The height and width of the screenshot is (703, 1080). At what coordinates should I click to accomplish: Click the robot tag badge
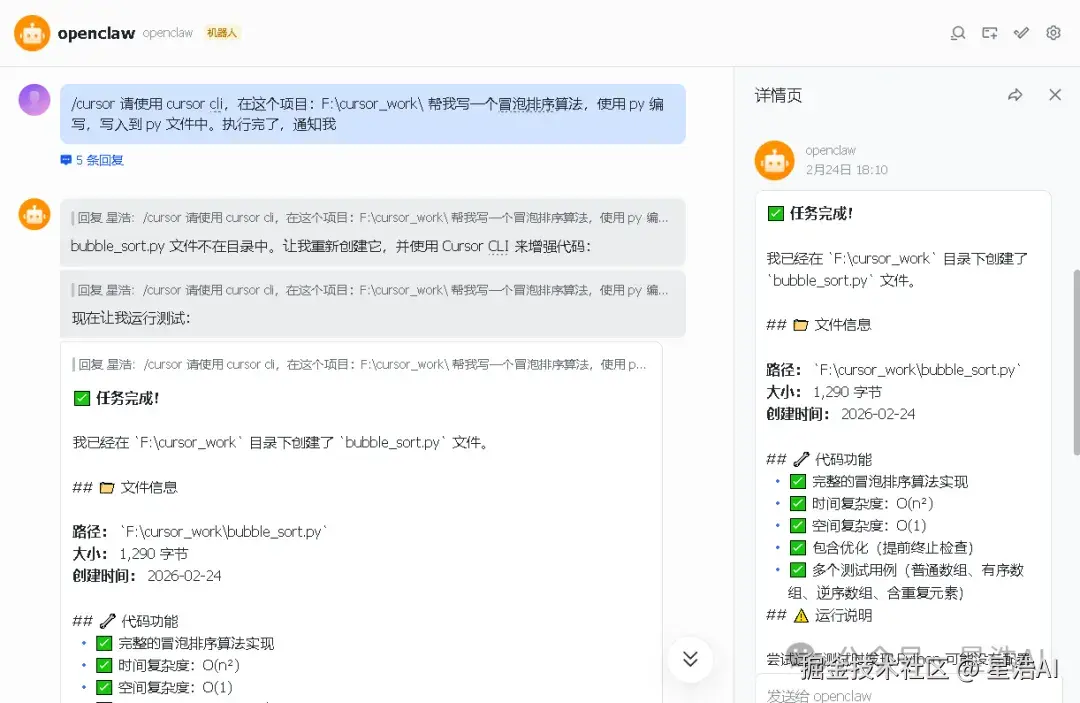click(x=222, y=33)
